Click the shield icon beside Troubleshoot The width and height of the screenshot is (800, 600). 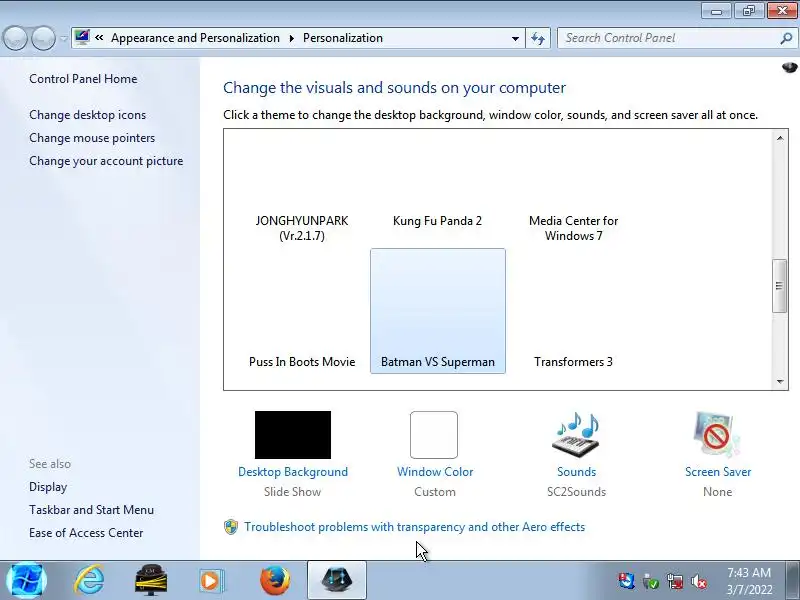pyautogui.click(x=231, y=527)
